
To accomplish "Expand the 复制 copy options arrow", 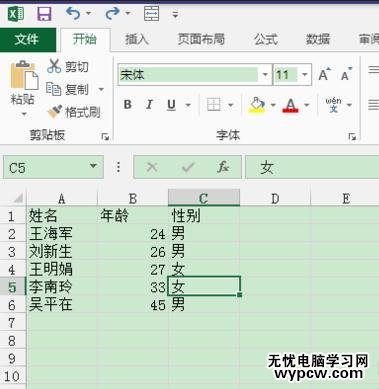I will pyautogui.click(x=101, y=89).
